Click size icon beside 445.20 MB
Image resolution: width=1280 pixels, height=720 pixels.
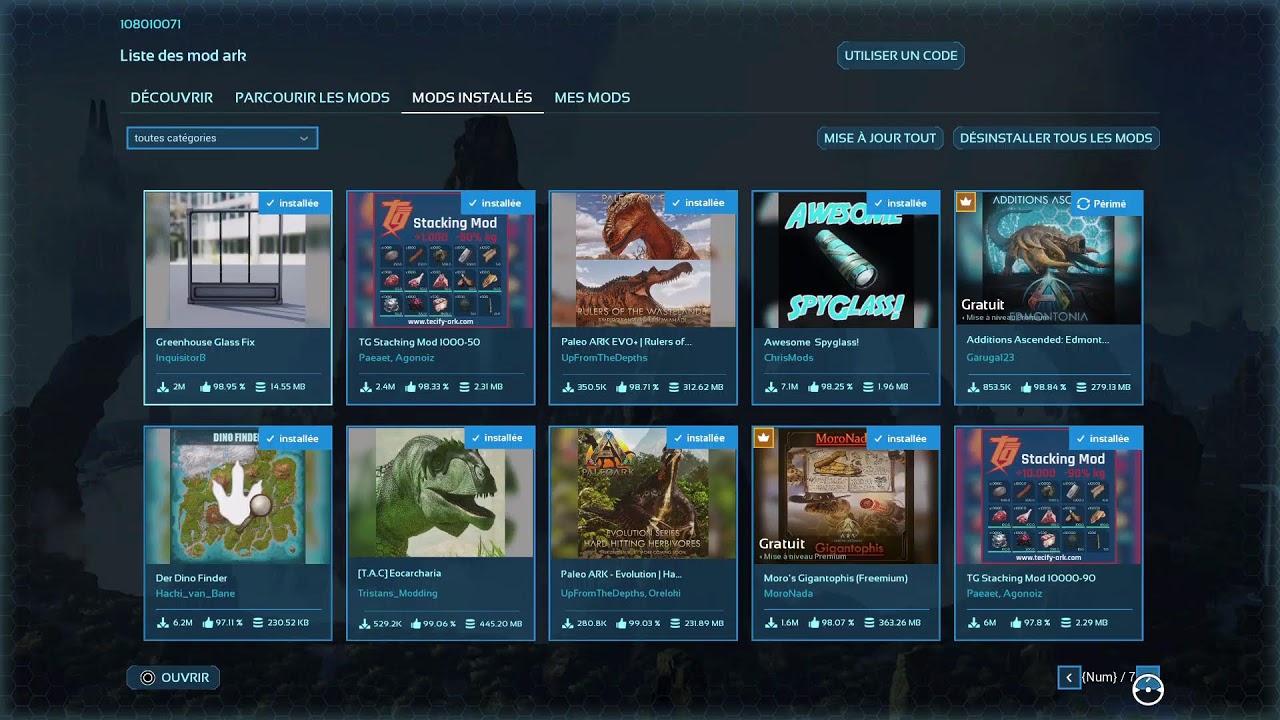tap(469, 624)
